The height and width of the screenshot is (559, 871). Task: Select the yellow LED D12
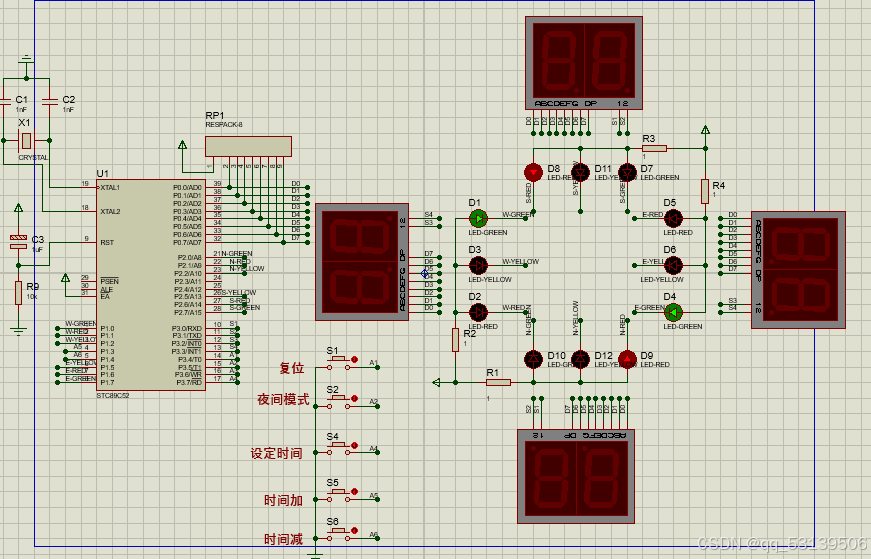(580, 359)
